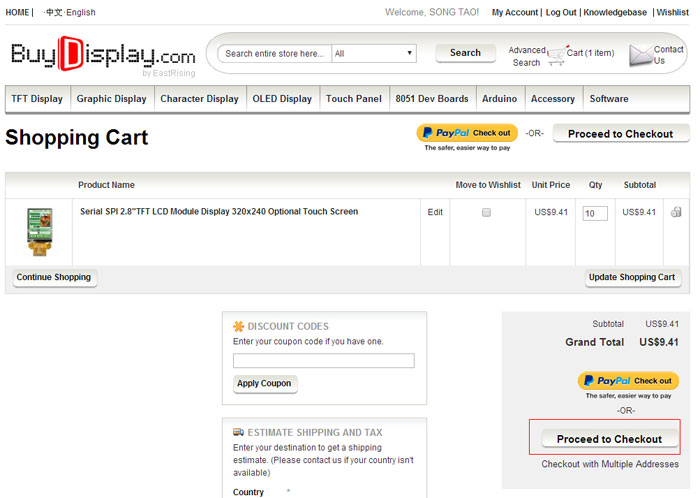The width and height of the screenshot is (700, 498).
Task: Tick the Move to Wishlist checkbox
Action: pyautogui.click(x=486, y=212)
